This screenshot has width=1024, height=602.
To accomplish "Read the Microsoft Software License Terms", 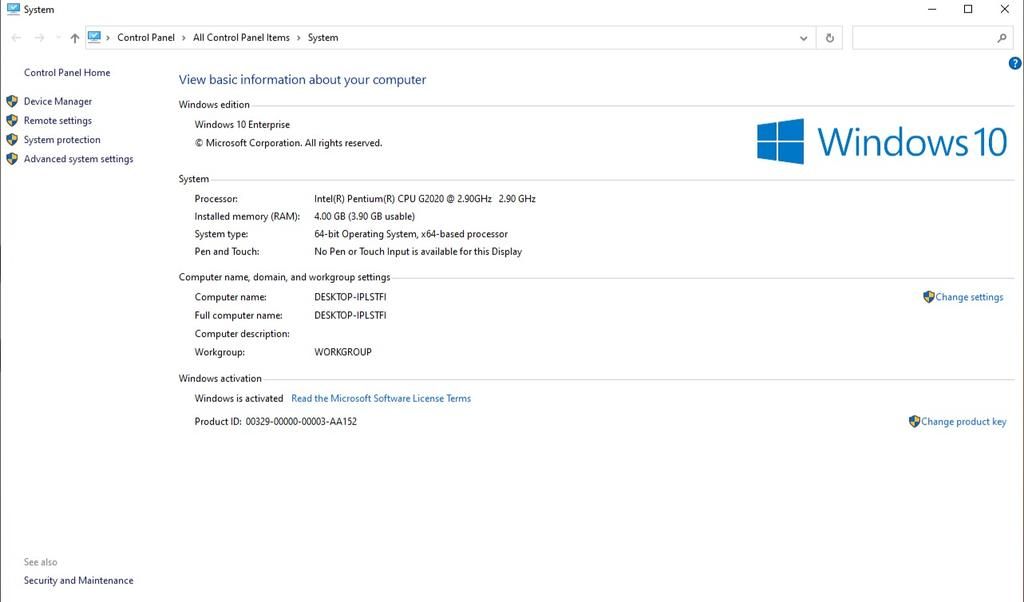I will coord(381,398).
